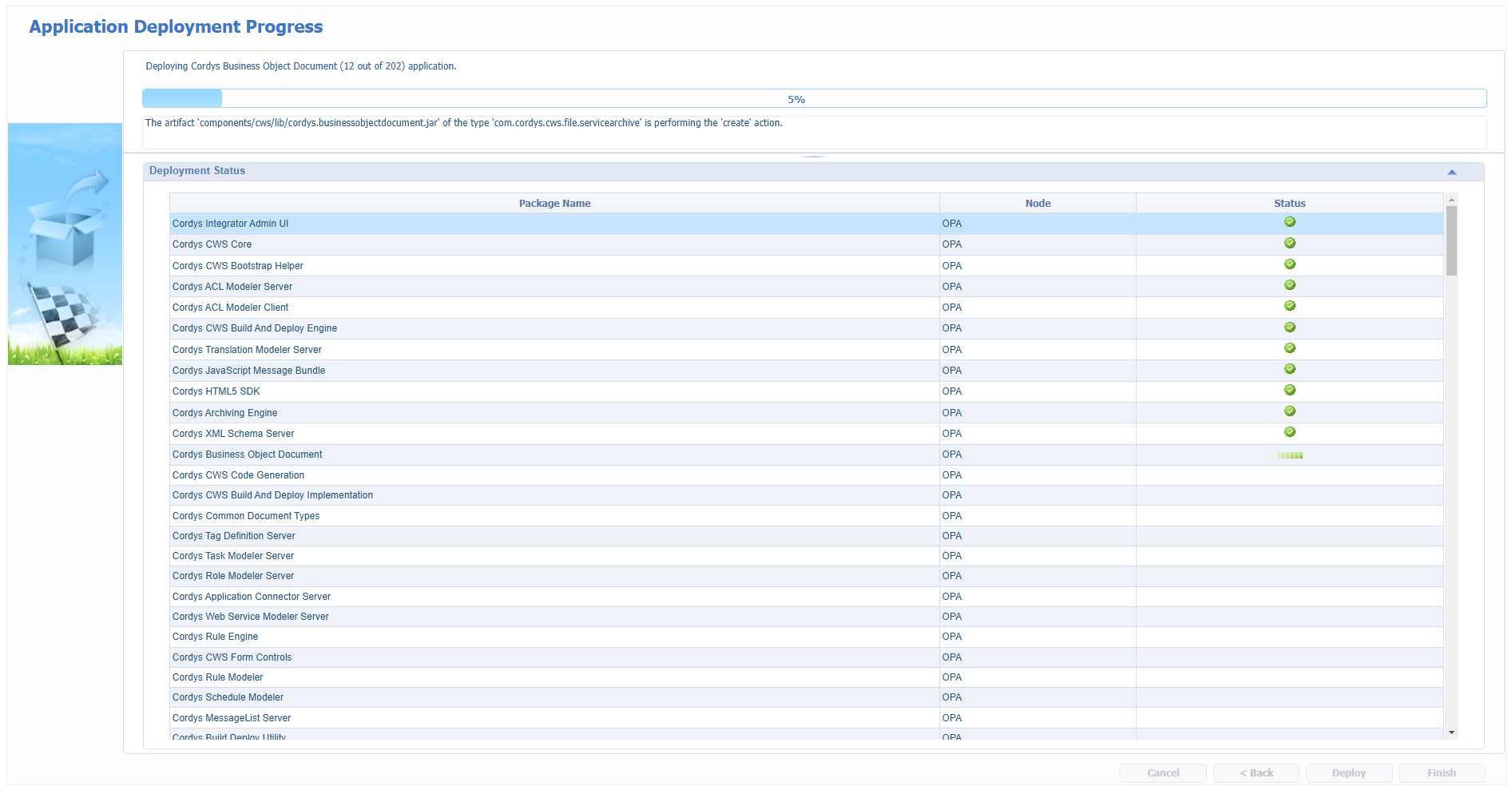Click success icon for Cordys Translation Modeler Server
The height and width of the screenshot is (794, 1512).
point(1289,348)
